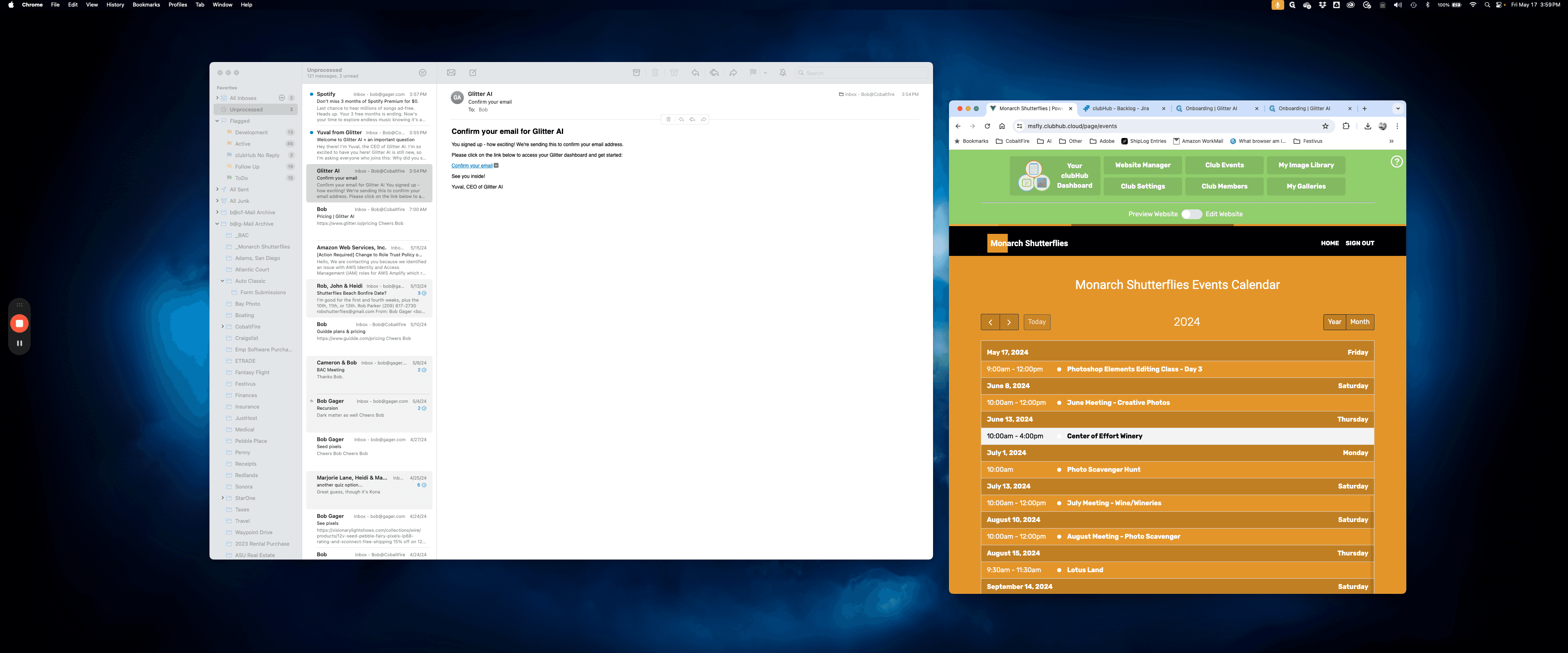Click the Chrome address bar URL
Viewport: 1568px width, 653px height.
[1071, 126]
